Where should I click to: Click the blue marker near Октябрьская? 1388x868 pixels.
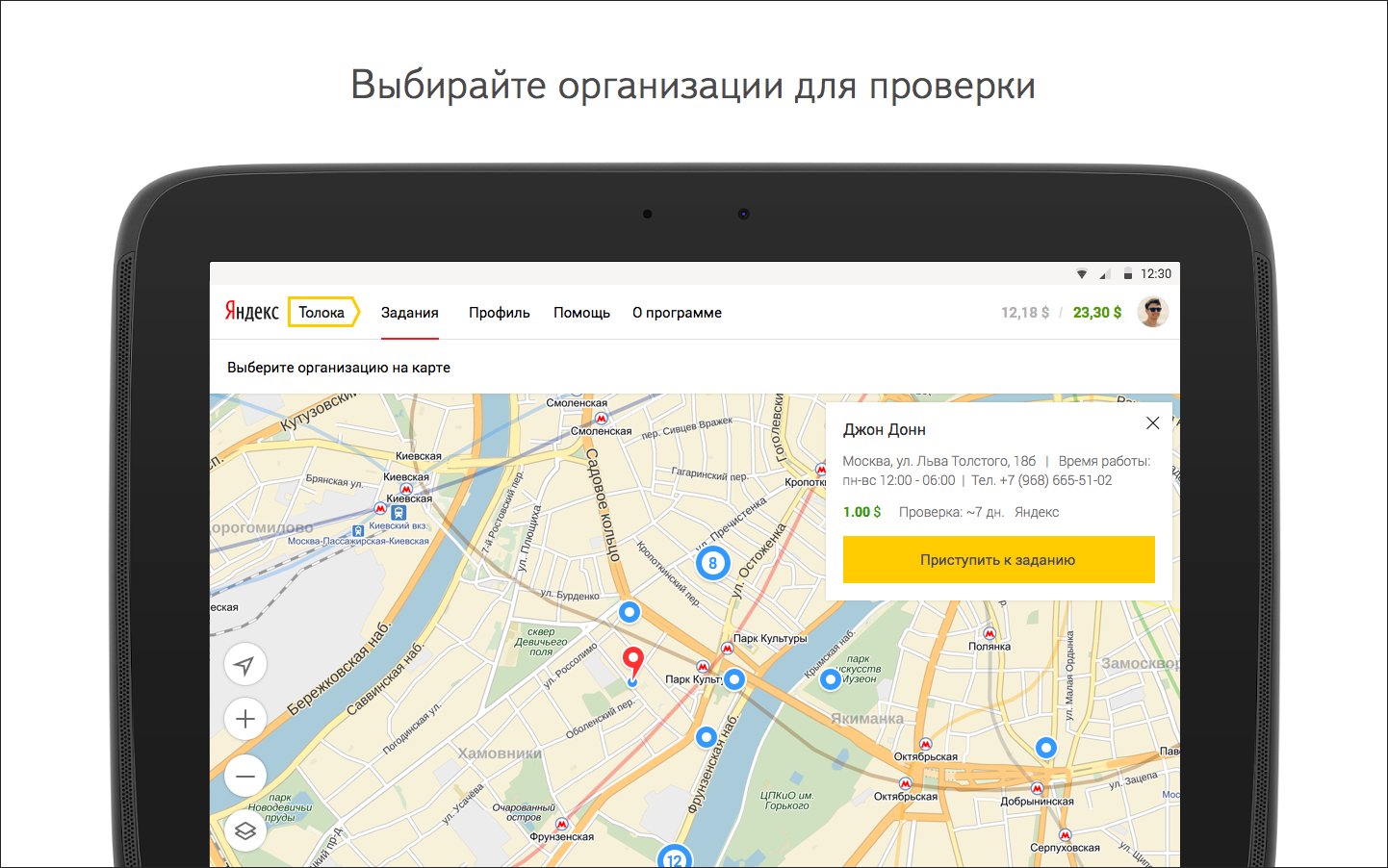tap(1044, 746)
